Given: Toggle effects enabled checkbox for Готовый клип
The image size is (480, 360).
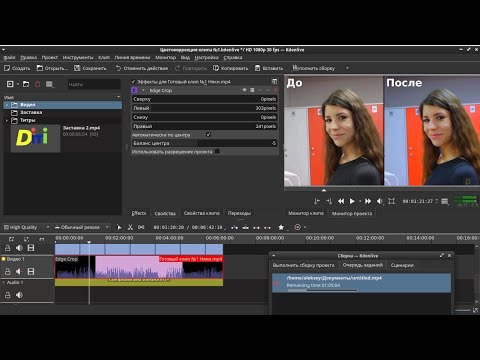Looking at the screenshot, I should (x=133, y=81).
